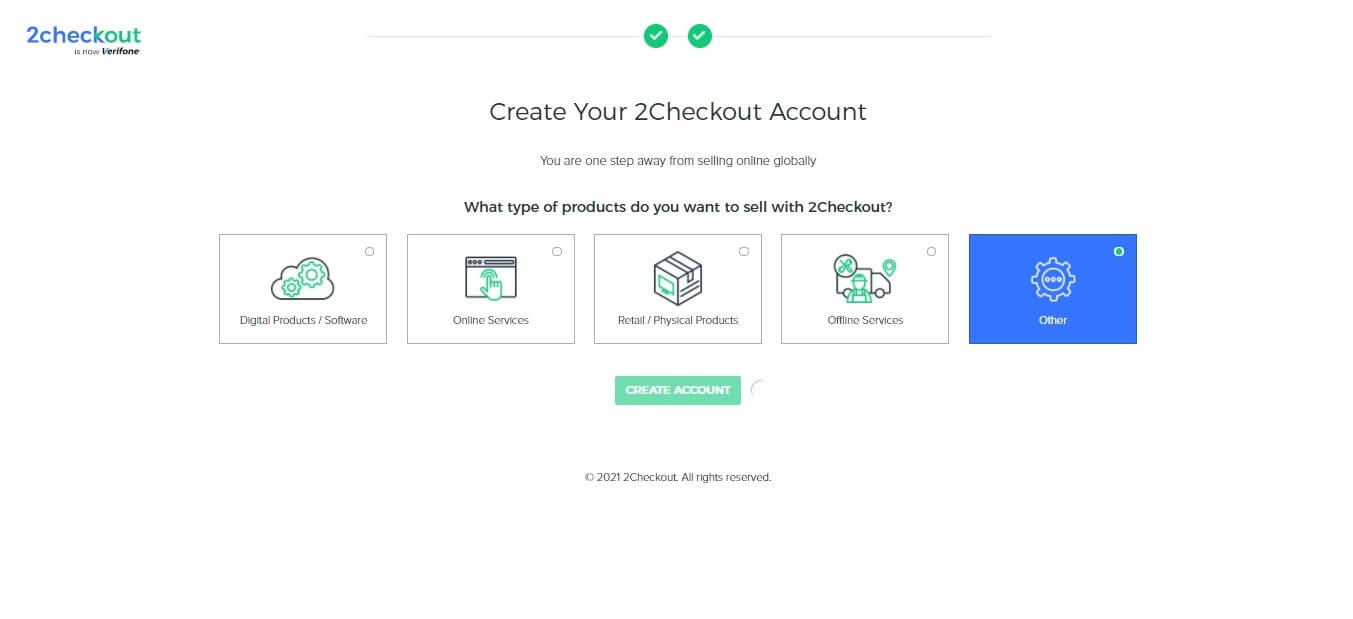This screenshot has height=619, width=1353.
Task: Select the Online Services radio button
Action: [556, 251]
